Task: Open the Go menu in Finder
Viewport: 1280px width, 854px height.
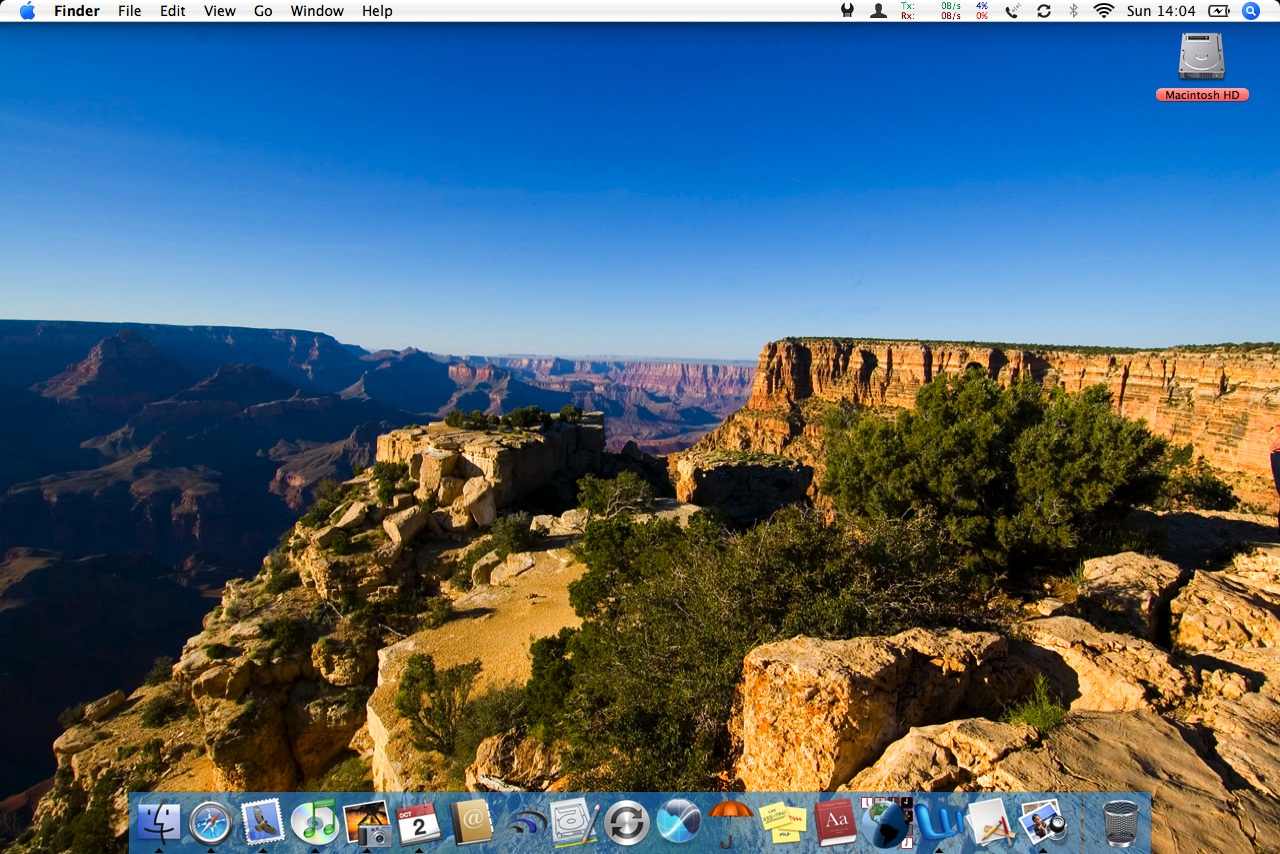Action: point(262,11)
